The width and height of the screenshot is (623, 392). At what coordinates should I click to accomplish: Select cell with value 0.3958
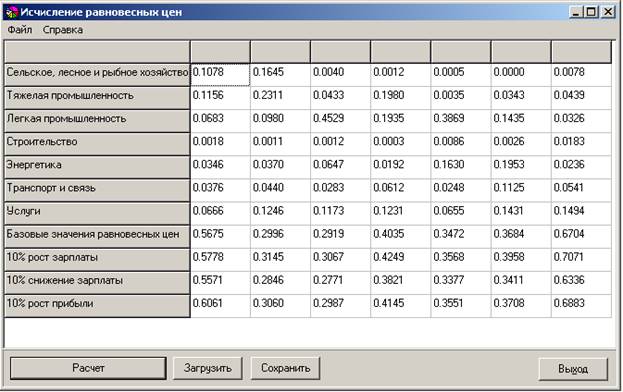(521, 259)
